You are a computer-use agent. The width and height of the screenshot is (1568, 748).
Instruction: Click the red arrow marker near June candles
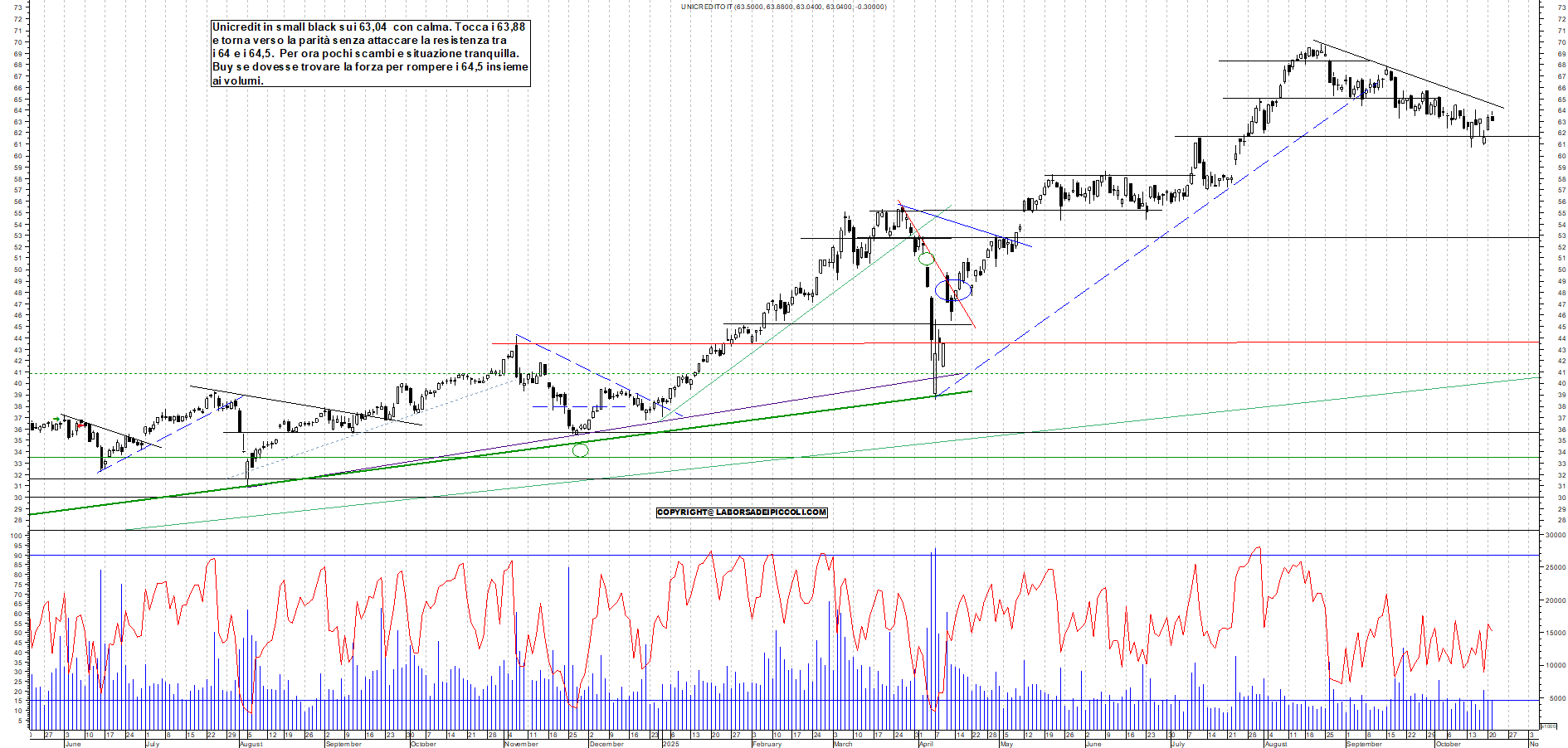tap(80, 424)
